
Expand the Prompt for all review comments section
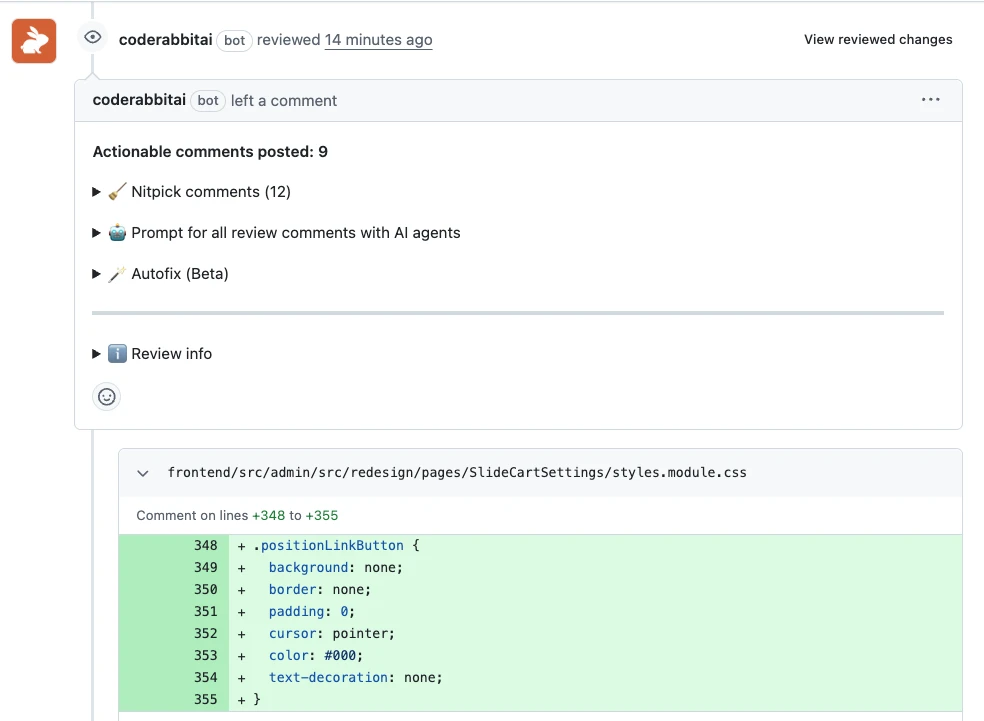point(96,232)
